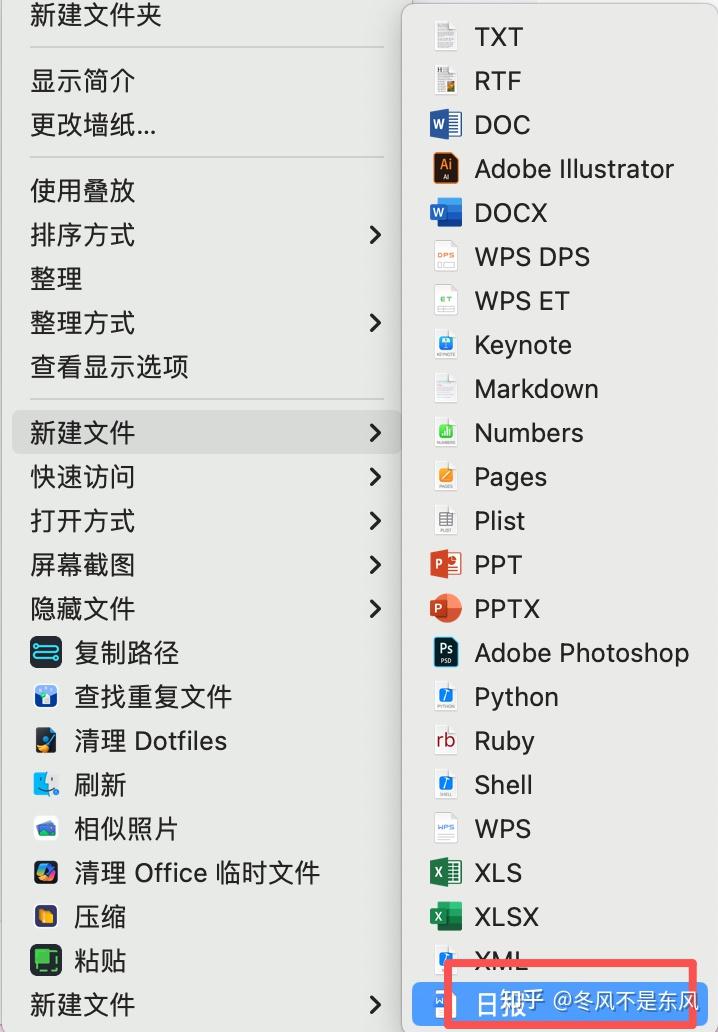718x1032 pixels.
Task: Click the 清理 Dotfiles icon
Action: (46, 740)
